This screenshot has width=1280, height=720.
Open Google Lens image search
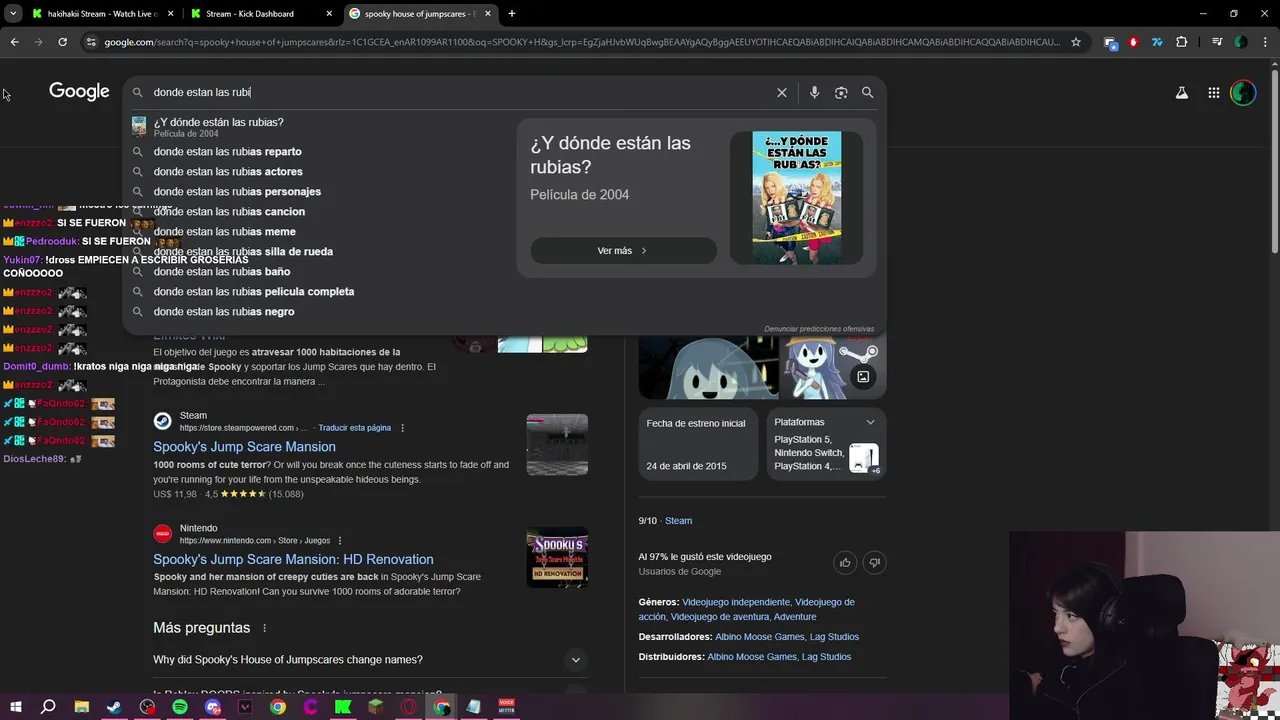coord(841,92)
